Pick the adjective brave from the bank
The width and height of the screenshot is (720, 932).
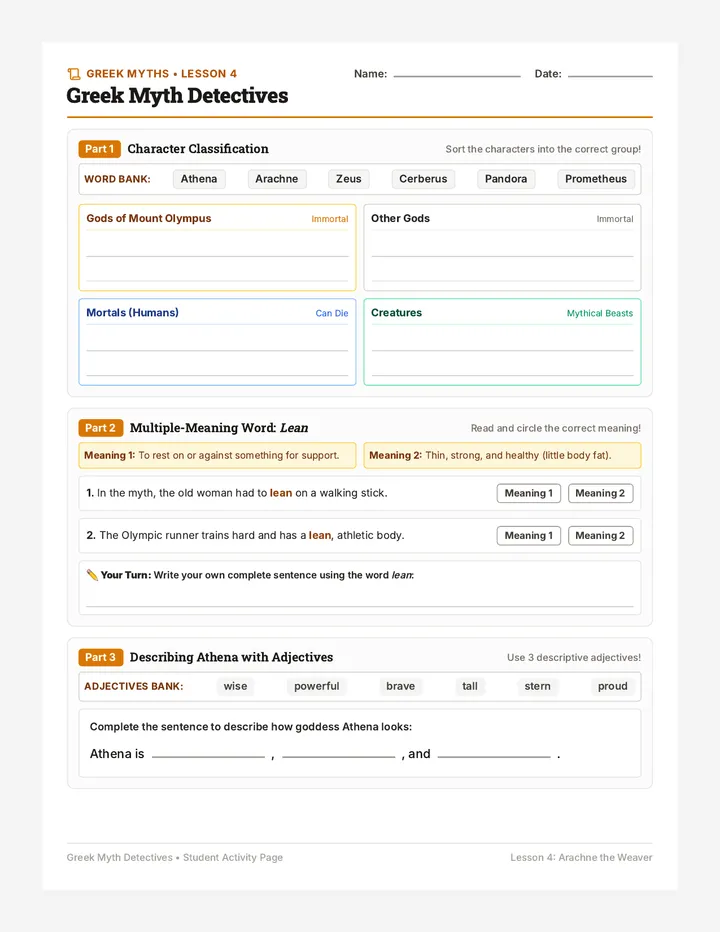401,686
